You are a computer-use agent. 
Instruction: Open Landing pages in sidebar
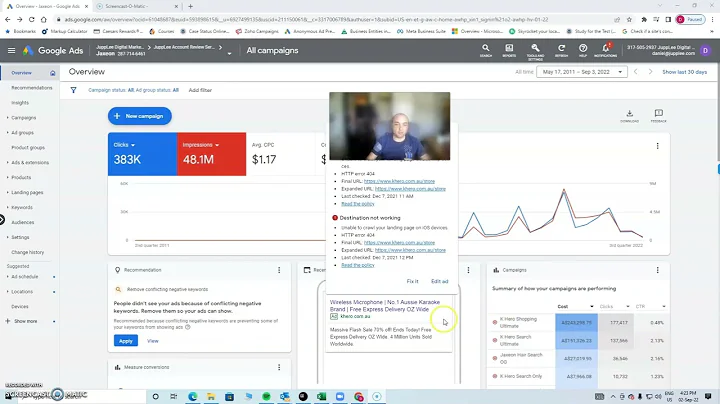coord(27,193)
